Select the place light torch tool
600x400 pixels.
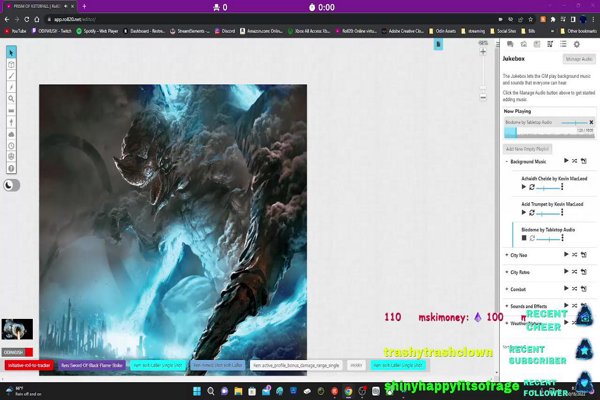point(11,122)
